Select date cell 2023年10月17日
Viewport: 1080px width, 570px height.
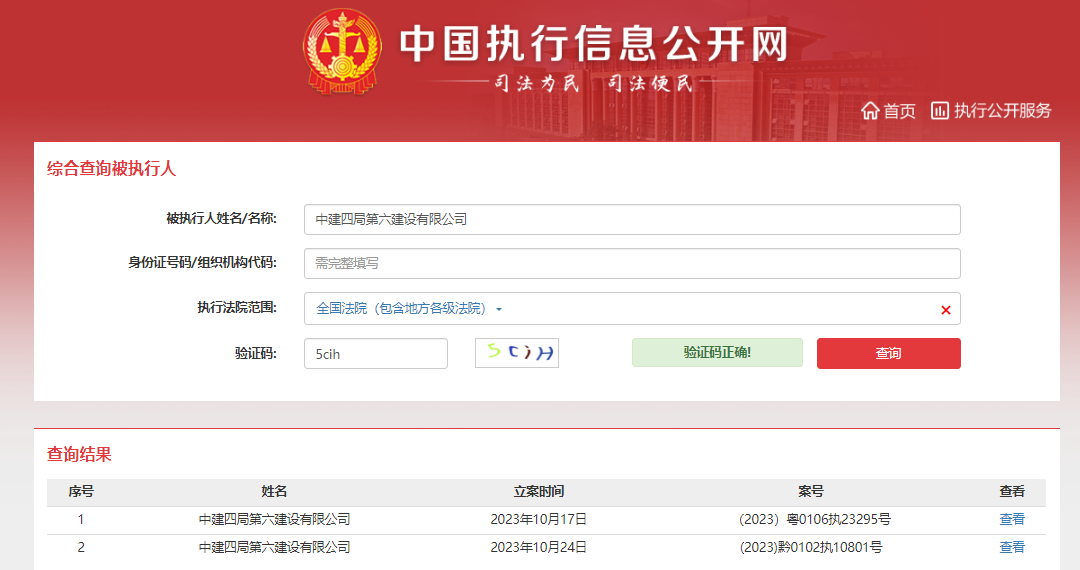539,519
